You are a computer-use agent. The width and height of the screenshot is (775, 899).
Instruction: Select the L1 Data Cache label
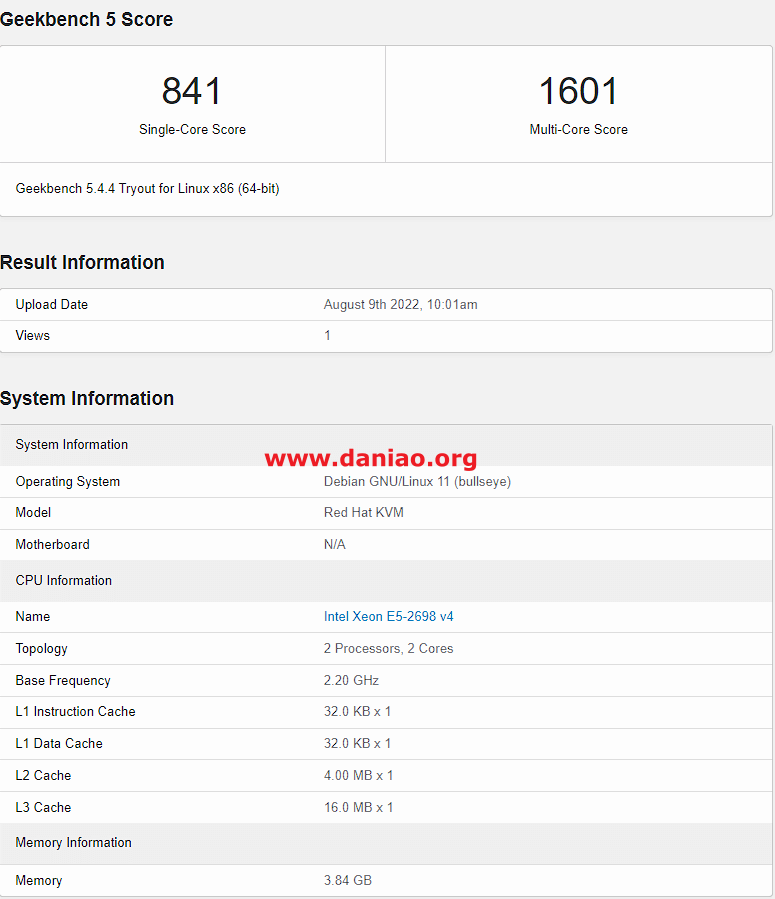(59, 744)
